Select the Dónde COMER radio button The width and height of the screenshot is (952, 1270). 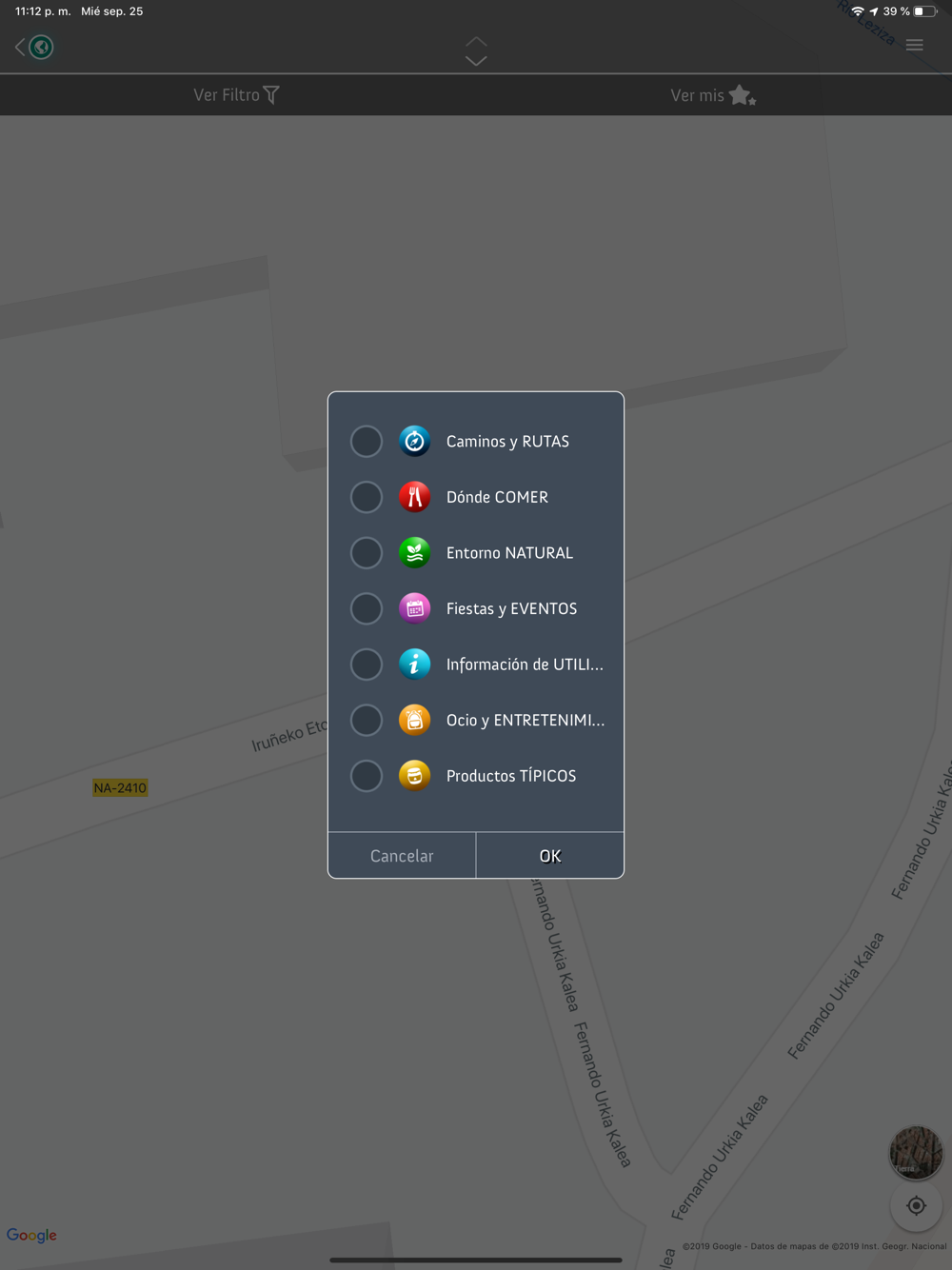coord(366,497)
